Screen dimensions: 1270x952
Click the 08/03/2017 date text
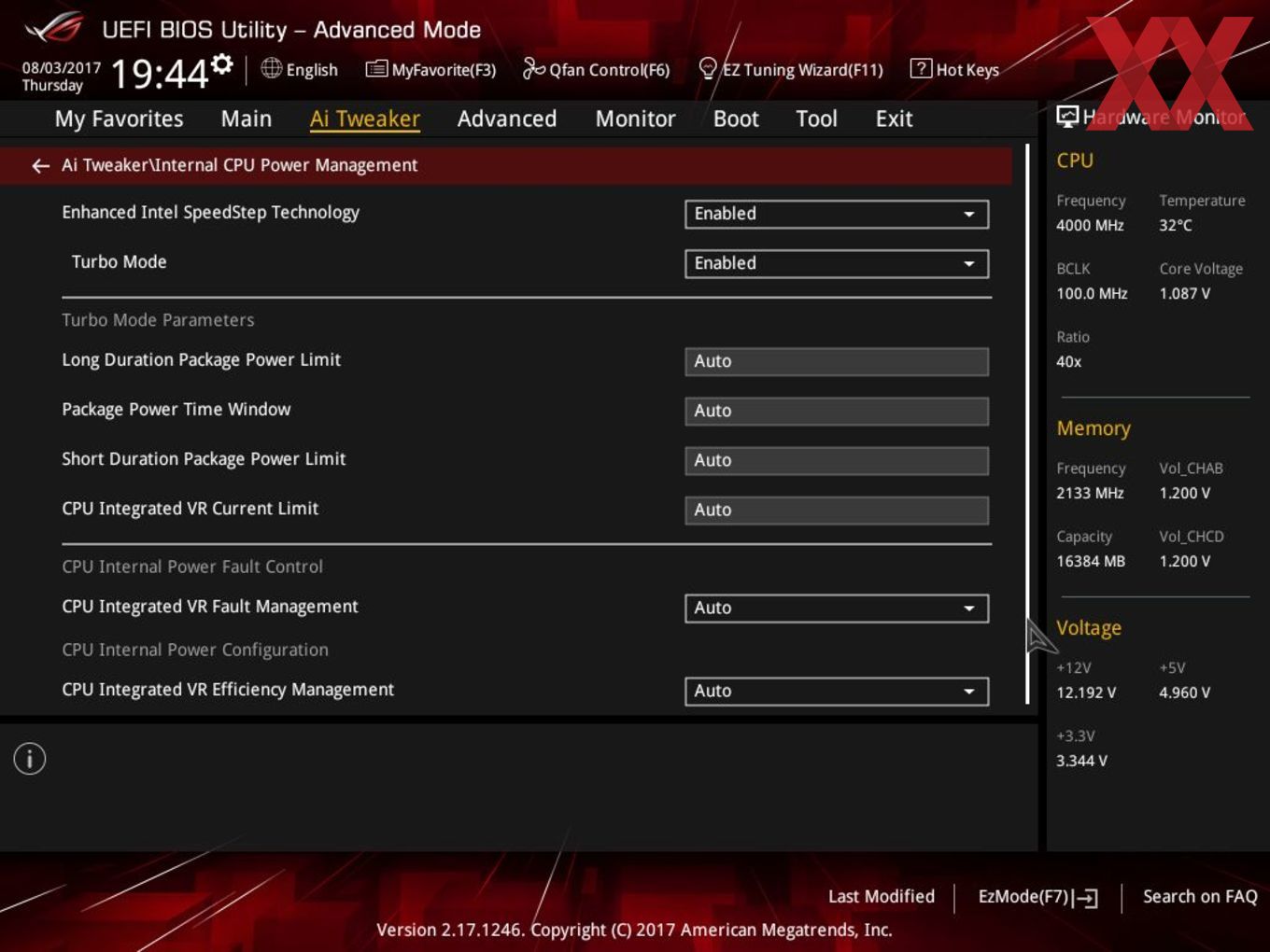click(62, 68)
